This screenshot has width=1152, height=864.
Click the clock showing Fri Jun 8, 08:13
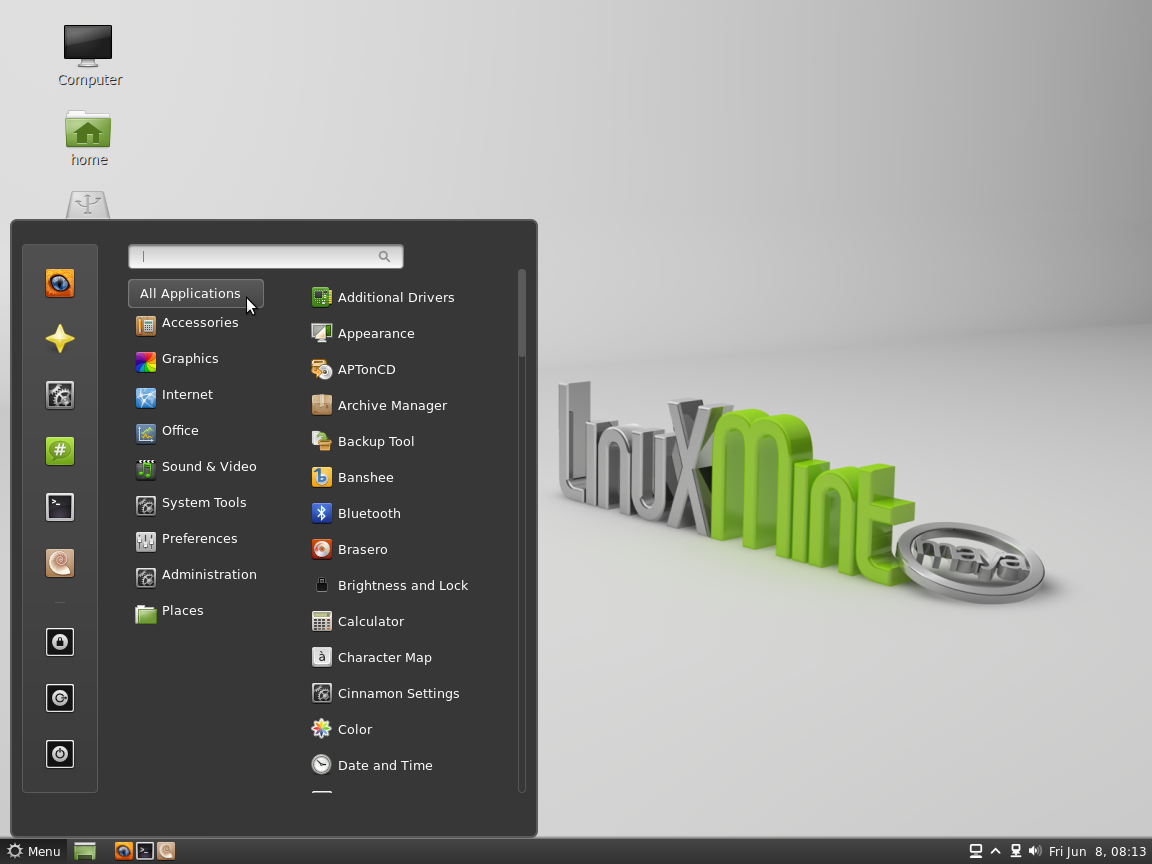point(1097,852)
